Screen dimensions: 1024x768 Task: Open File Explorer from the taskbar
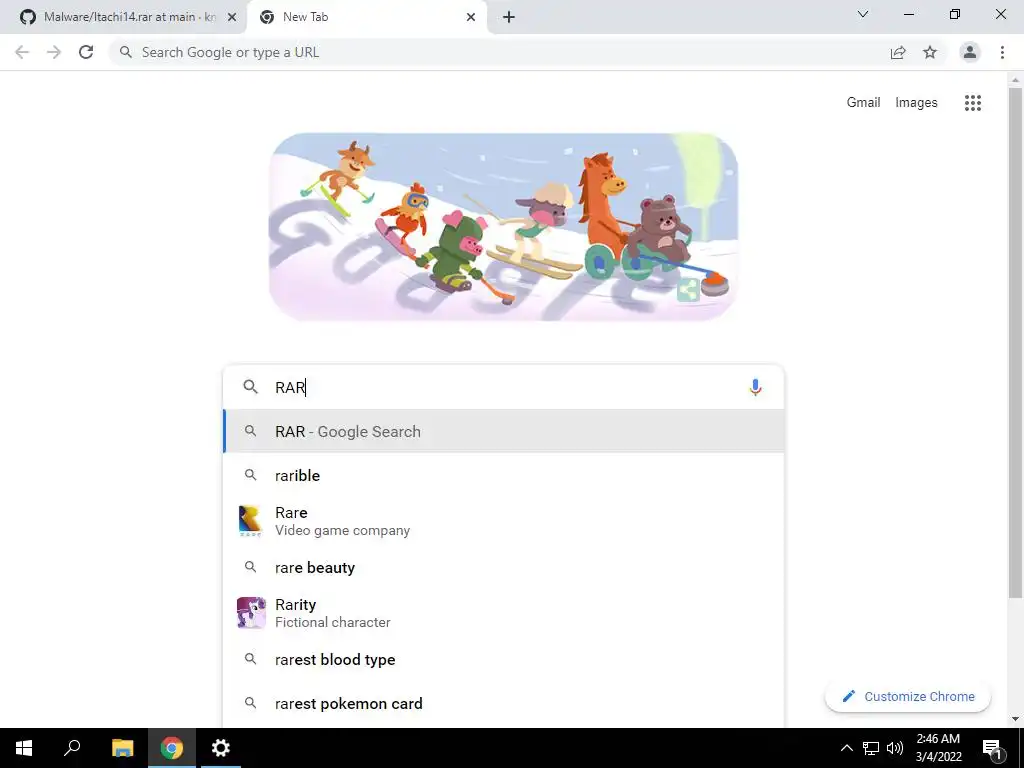click(x=122, y=748)
